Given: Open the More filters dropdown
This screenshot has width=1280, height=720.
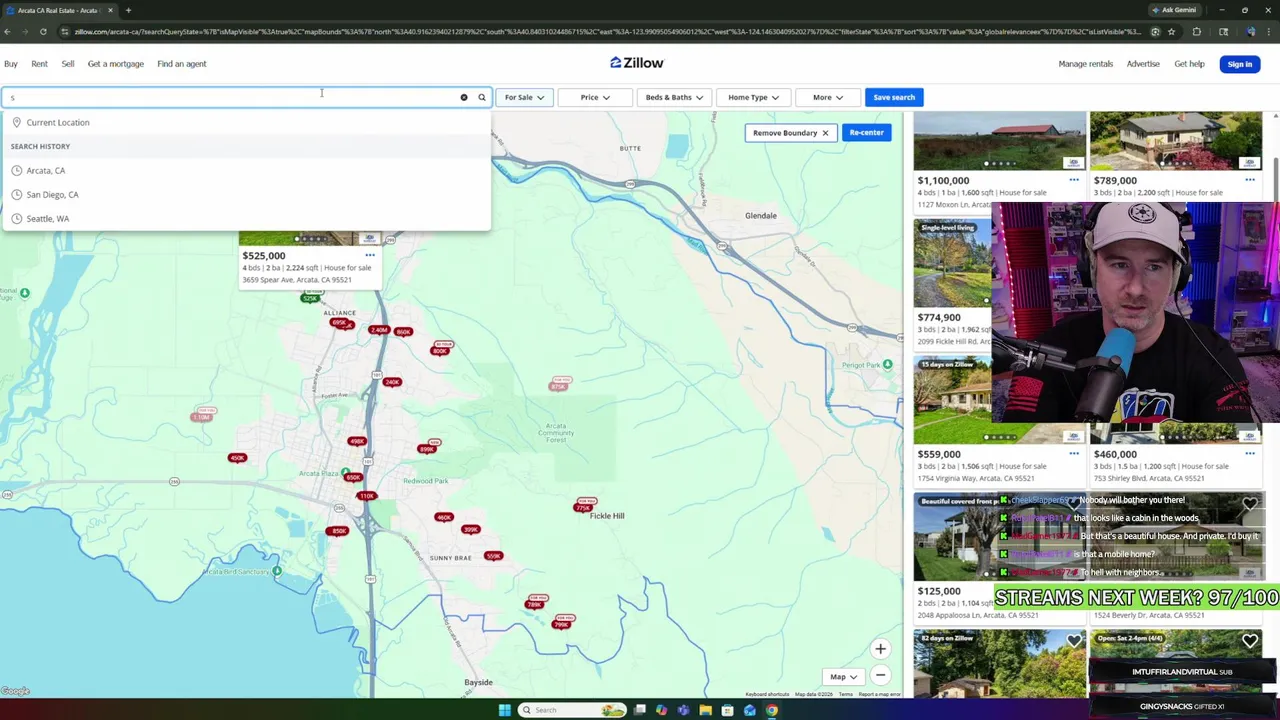Looking at the screenshot, I should pos(827,97).
